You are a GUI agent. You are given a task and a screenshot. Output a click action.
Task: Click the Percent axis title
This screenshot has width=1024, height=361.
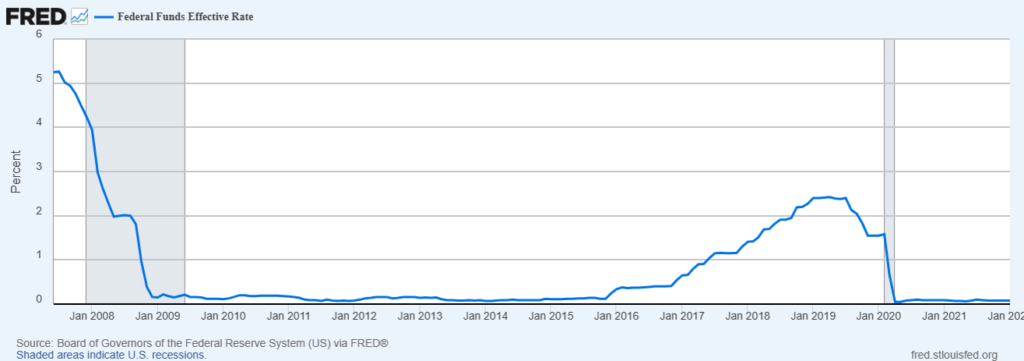tap(16, 172)
